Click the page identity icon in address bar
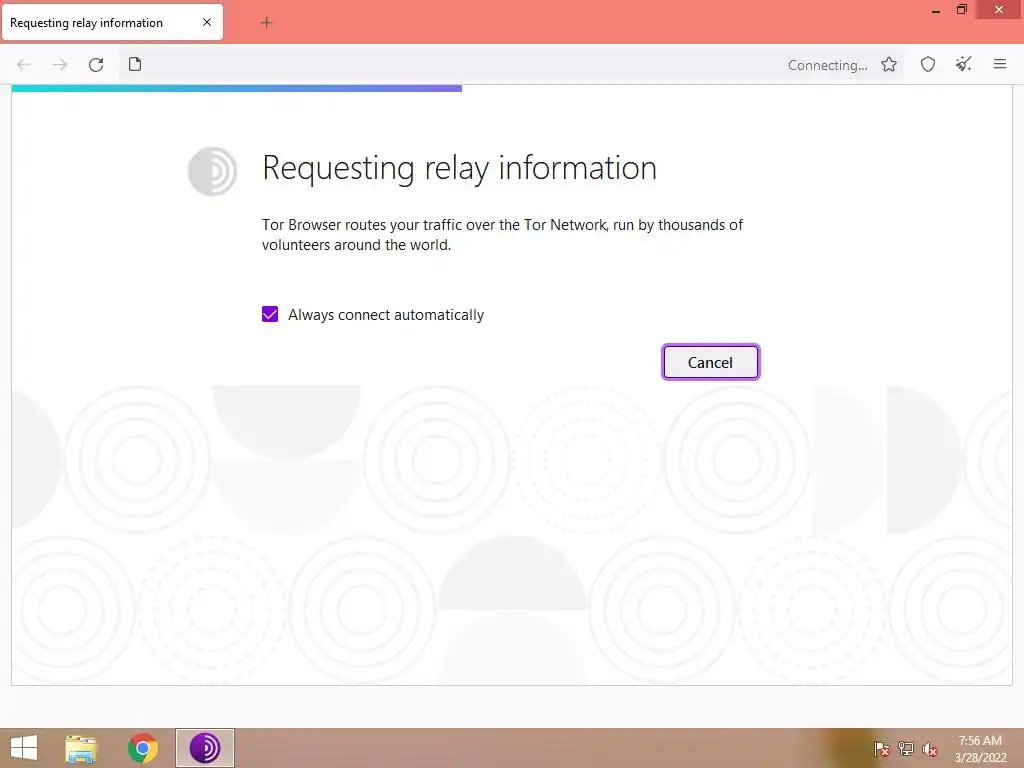Viewport: 1024px width, 768px height. (x=135, y=64)
